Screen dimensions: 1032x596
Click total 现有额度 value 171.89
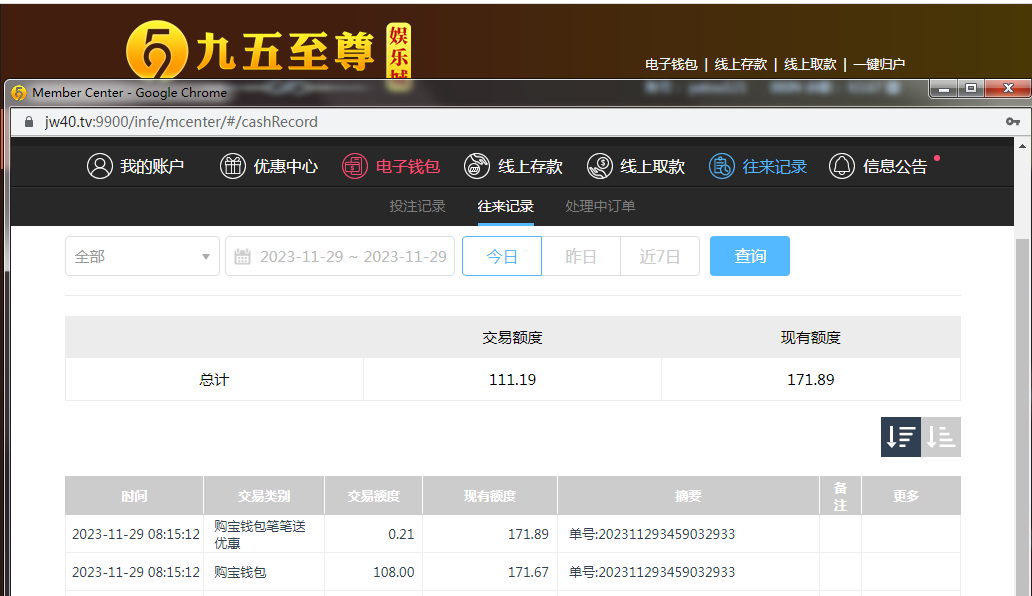pos(811,380)
